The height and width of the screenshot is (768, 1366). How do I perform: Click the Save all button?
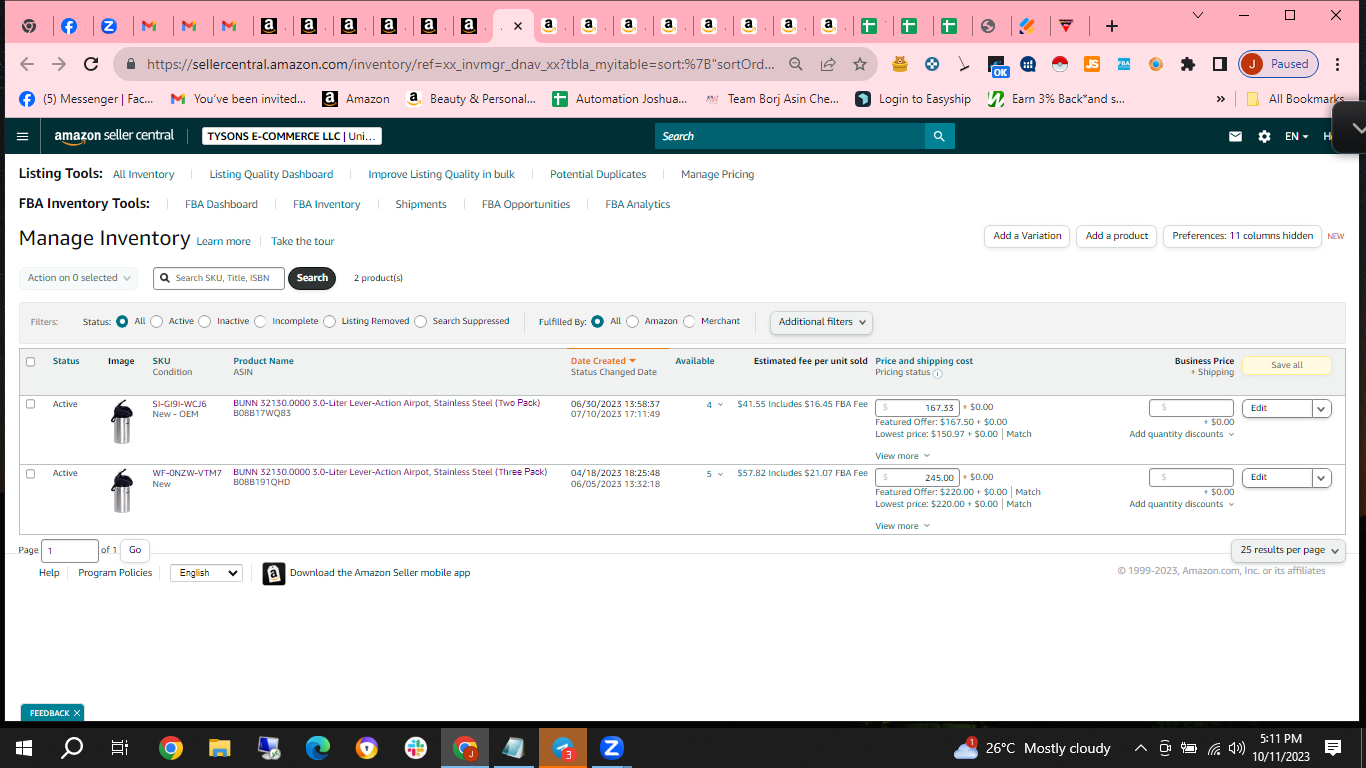tap(1286, 365)
